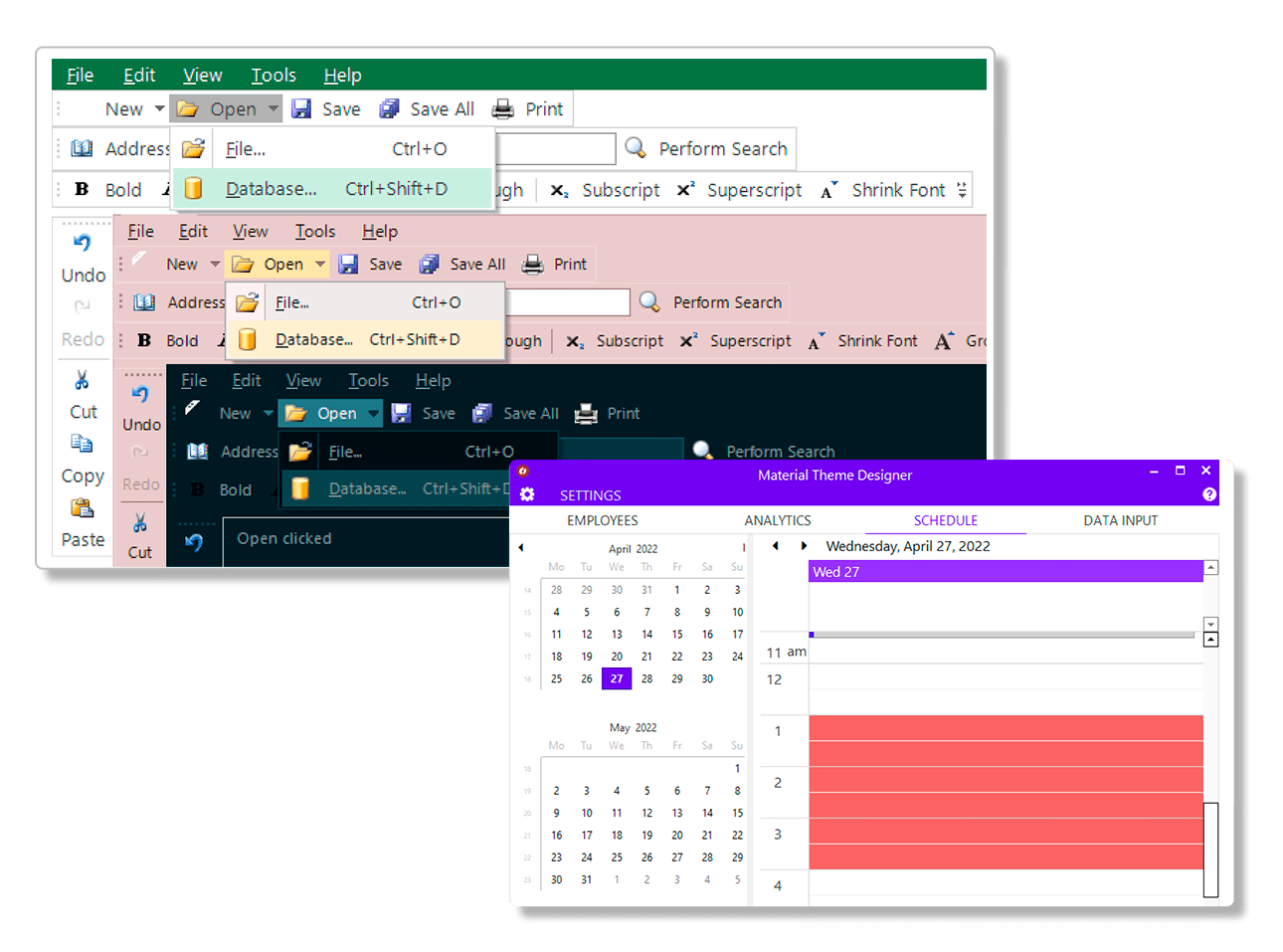Enable Subscript formatting

(605, 189)
